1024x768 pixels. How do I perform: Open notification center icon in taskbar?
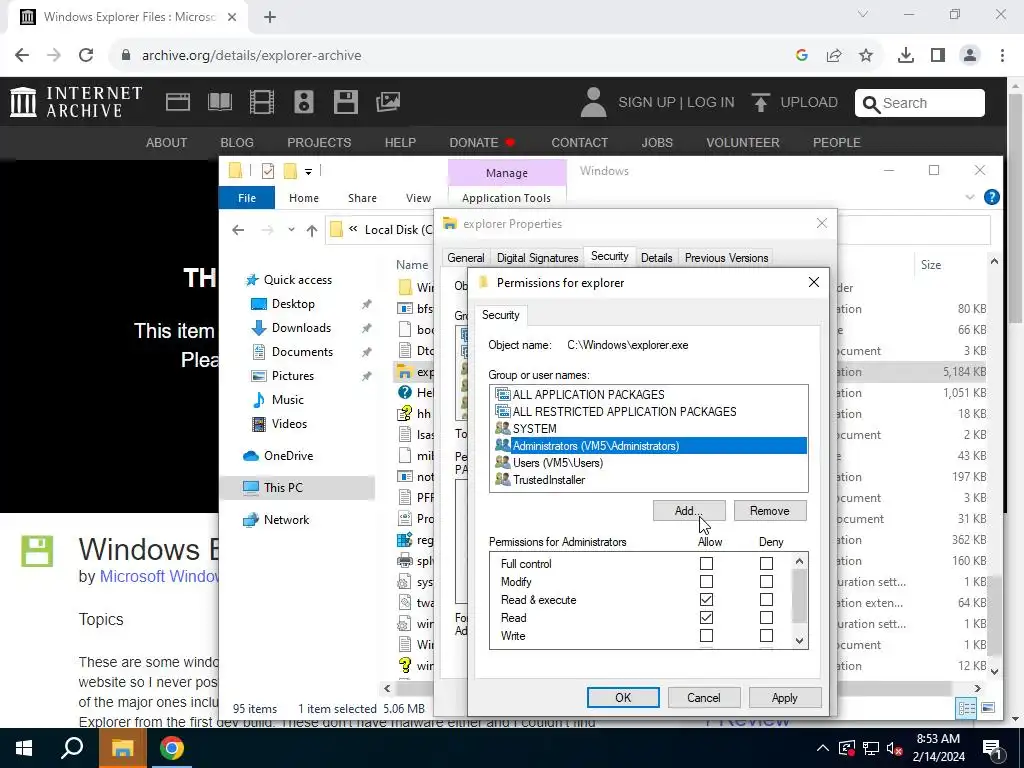coord(993,749)
